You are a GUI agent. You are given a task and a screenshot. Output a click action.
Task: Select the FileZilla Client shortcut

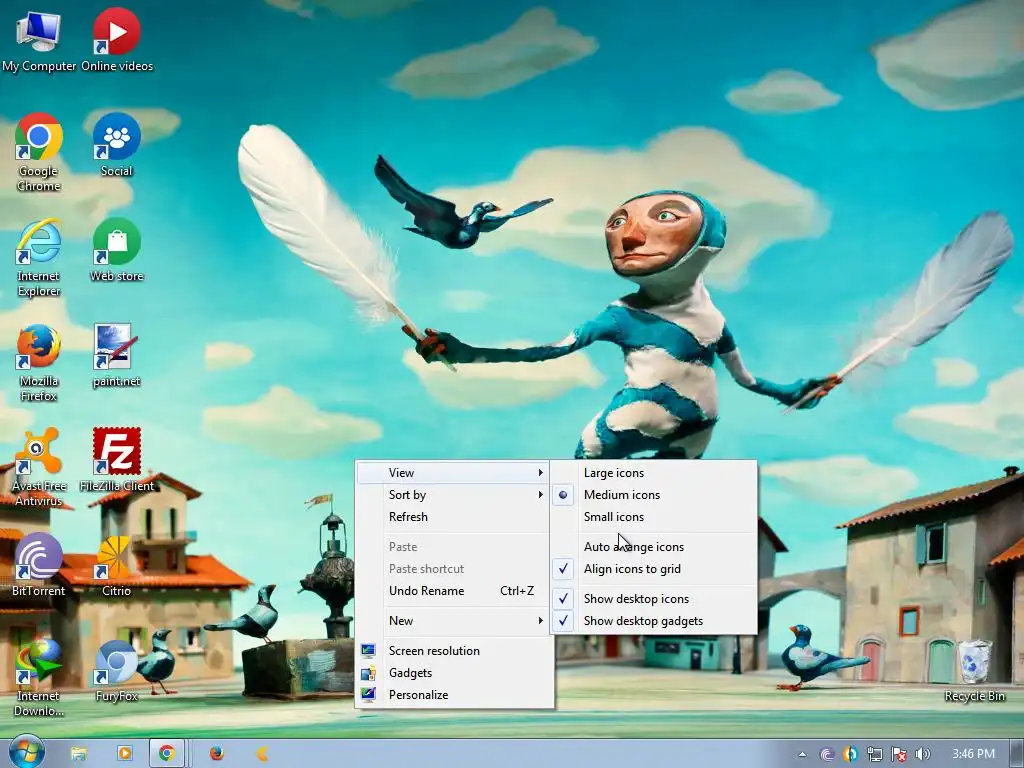117,460
